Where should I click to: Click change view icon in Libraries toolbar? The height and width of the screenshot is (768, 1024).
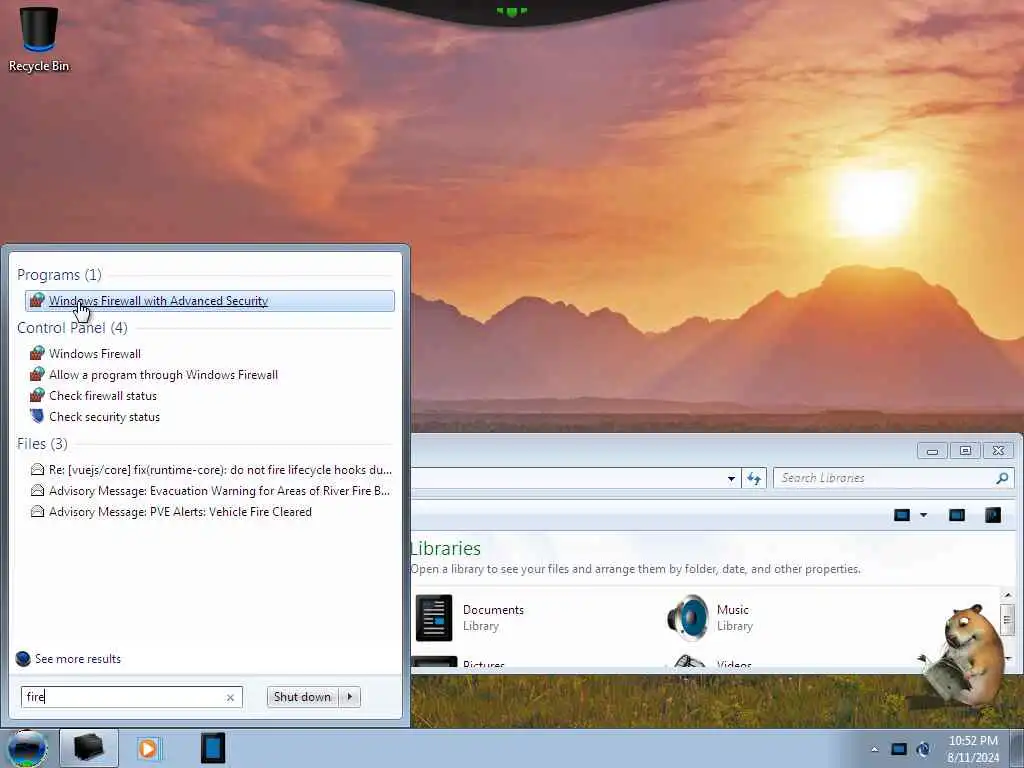(x=902, y=515)
